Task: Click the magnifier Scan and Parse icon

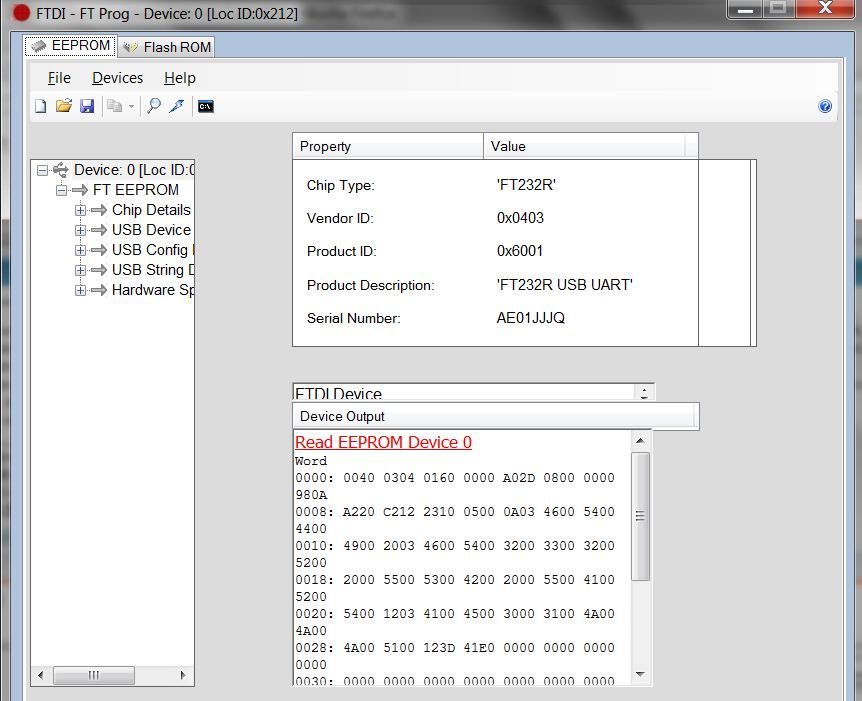Action: tap(154, 106)
